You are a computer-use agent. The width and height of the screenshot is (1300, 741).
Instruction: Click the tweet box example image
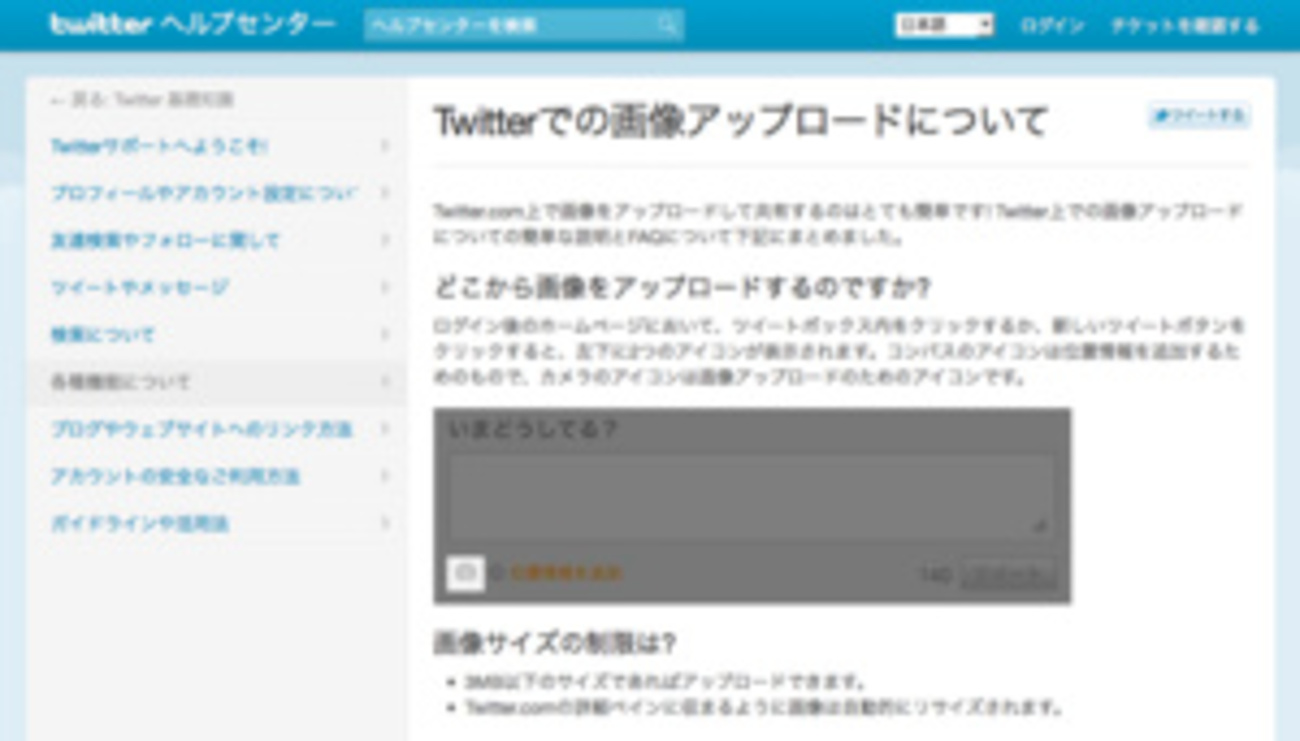(752, 506)
